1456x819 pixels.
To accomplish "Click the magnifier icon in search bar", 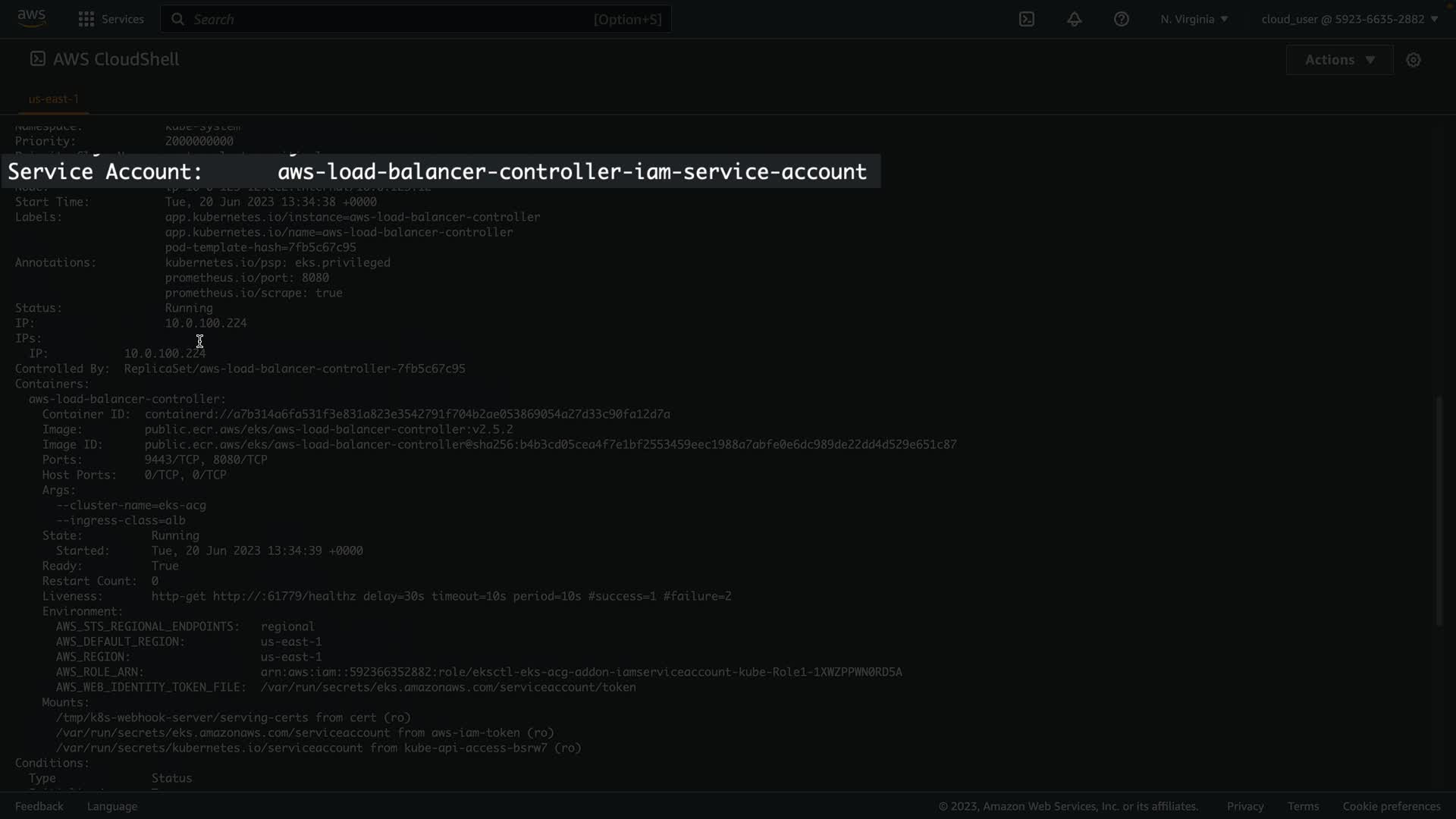I will click(x=177, y=19).
